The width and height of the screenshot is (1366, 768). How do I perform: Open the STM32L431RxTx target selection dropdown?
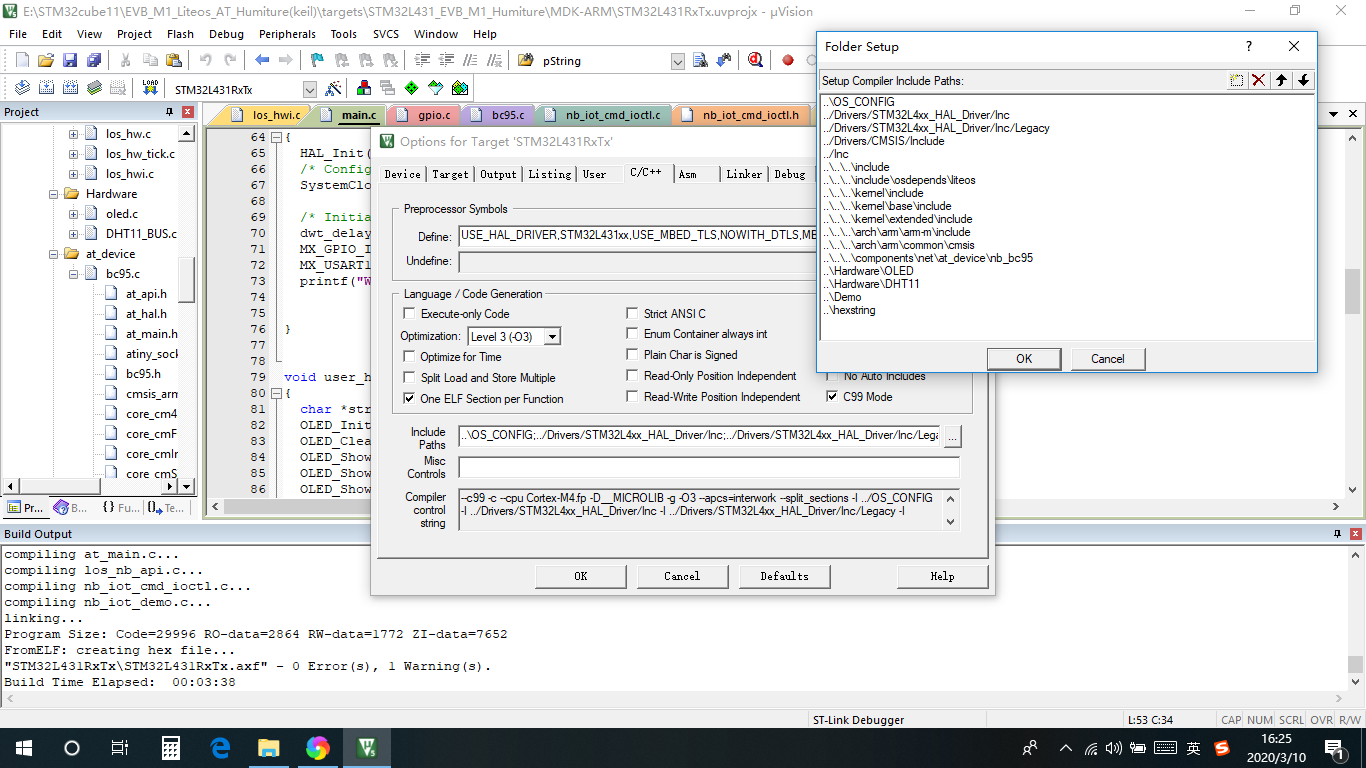click(310, 88)
